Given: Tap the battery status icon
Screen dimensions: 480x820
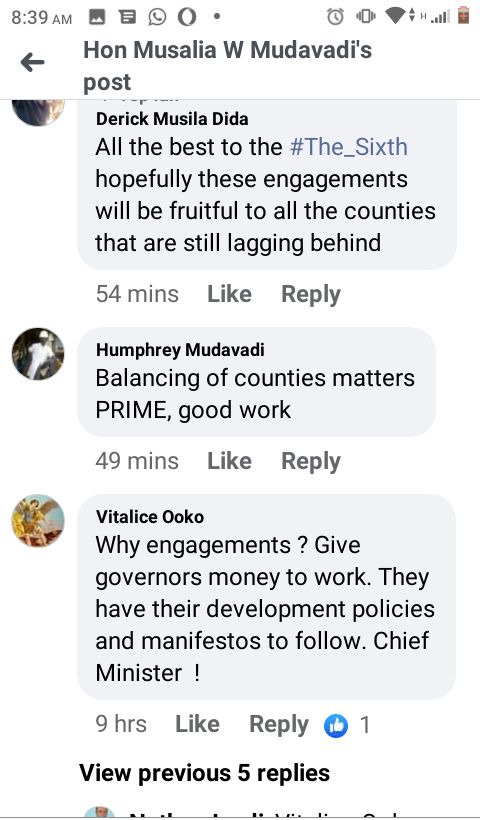Looking at the screenshot, I should [463, 16].
